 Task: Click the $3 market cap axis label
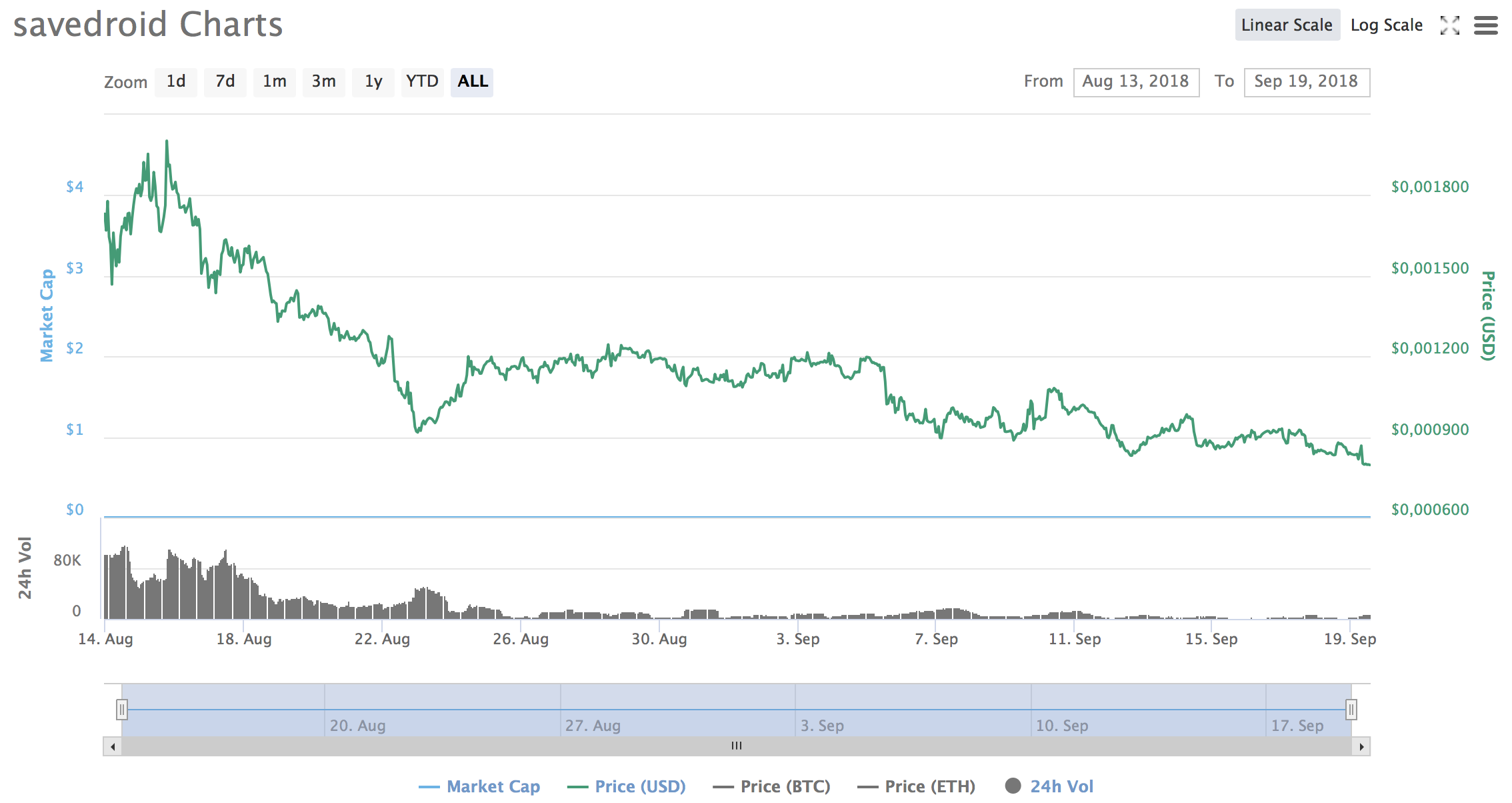tap(75, 268)
